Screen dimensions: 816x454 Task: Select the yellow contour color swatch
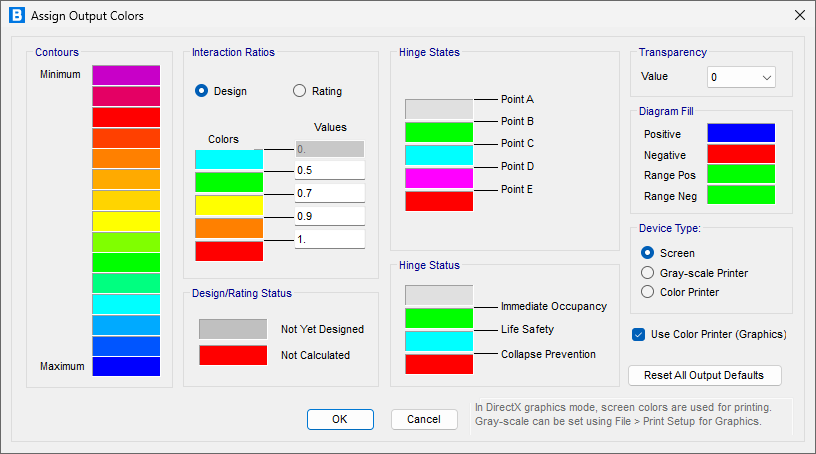(126, 221)
